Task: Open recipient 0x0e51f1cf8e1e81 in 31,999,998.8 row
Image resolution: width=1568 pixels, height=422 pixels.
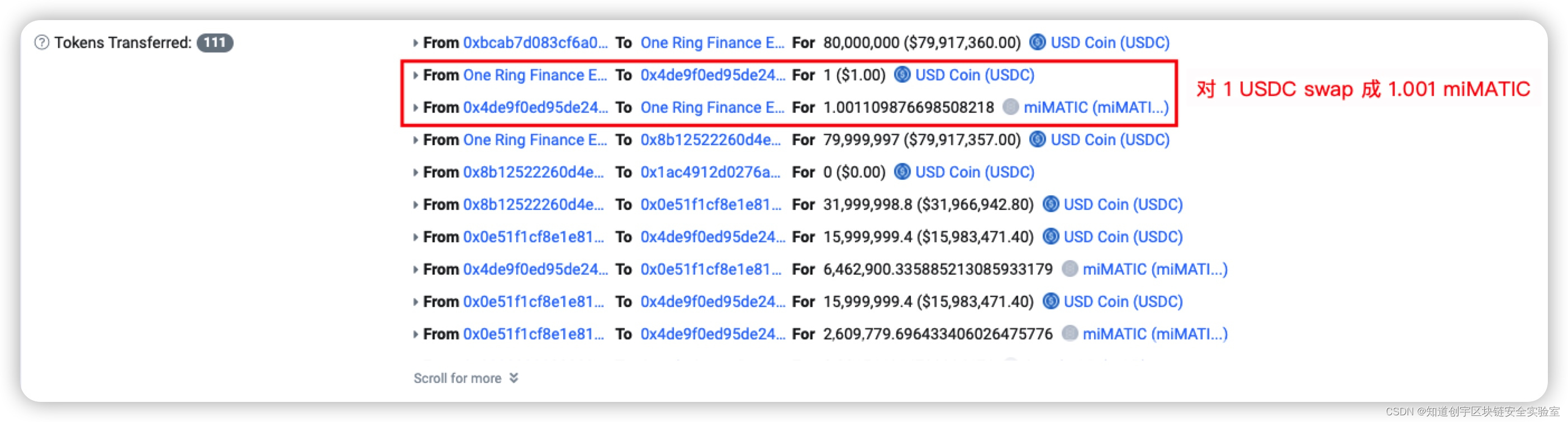Action: 710,204
